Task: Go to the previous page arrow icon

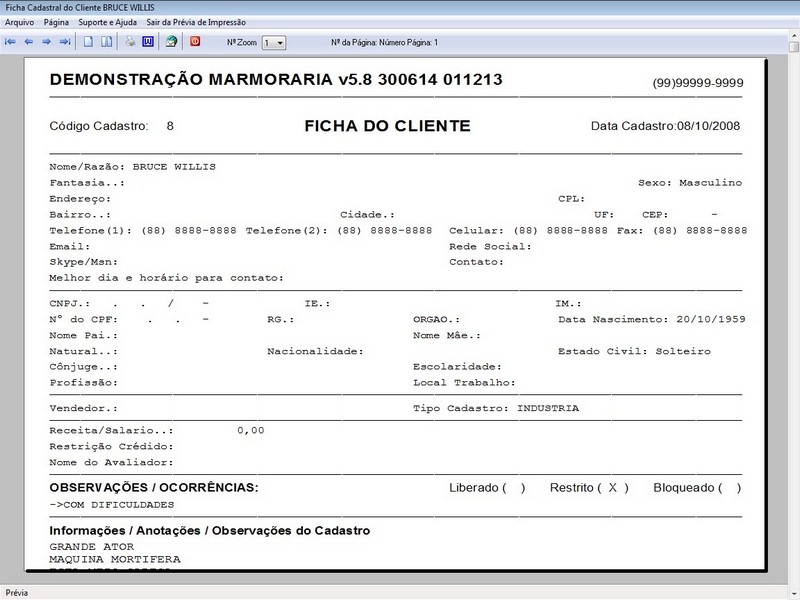Action: (x=31, y=41)
